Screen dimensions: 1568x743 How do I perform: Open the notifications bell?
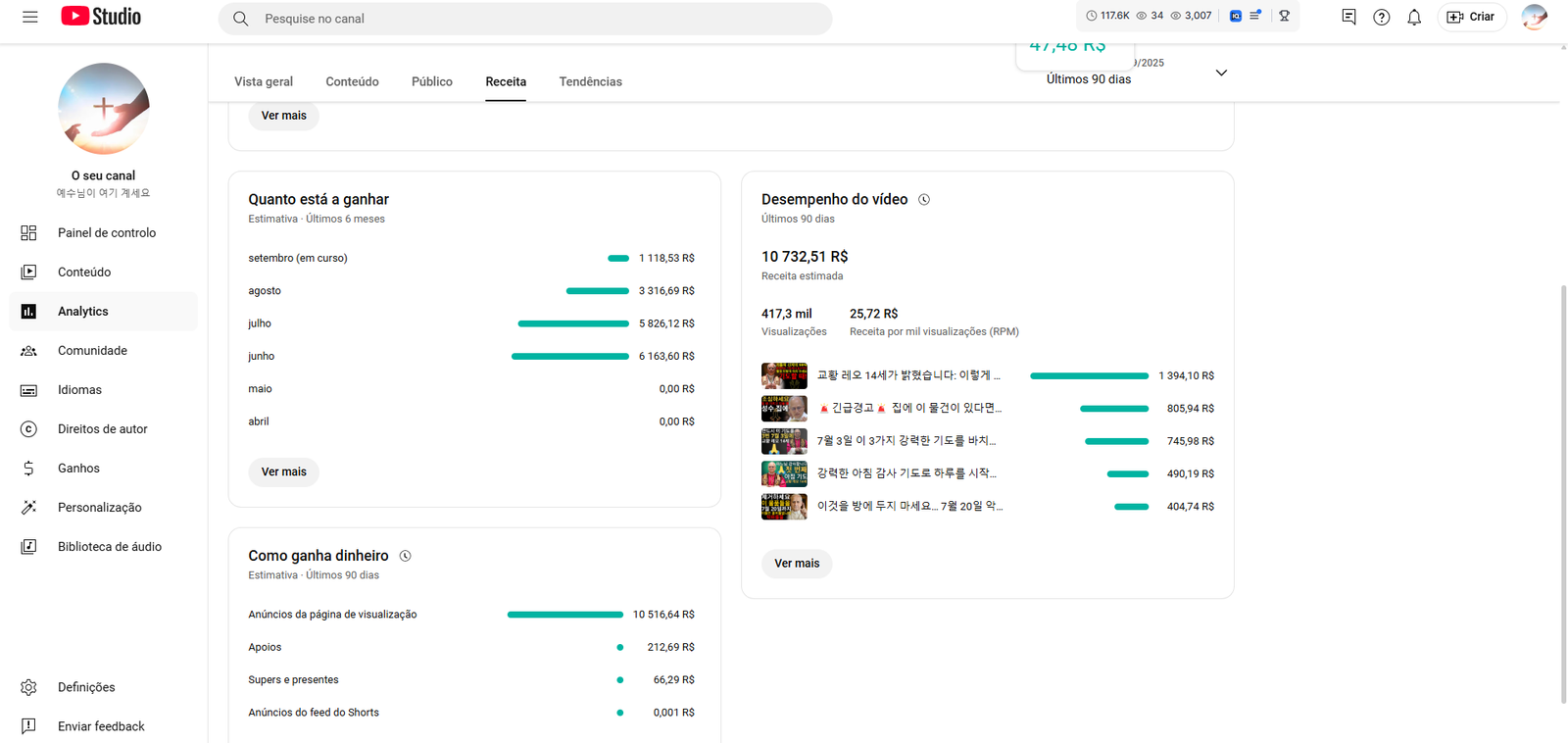[1413, 17]
